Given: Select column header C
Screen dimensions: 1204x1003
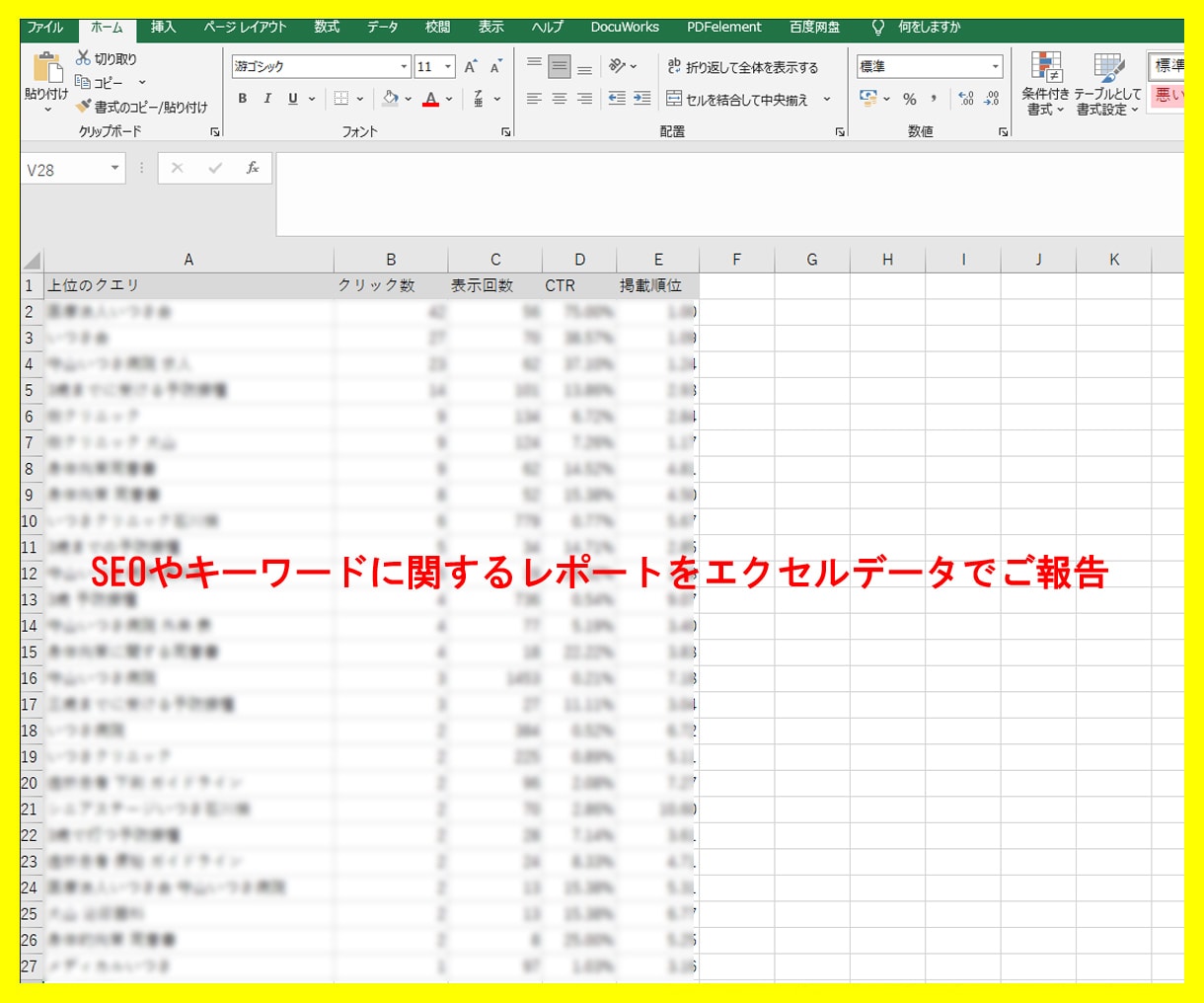Looking at the screenshot, I should [495, 260].
